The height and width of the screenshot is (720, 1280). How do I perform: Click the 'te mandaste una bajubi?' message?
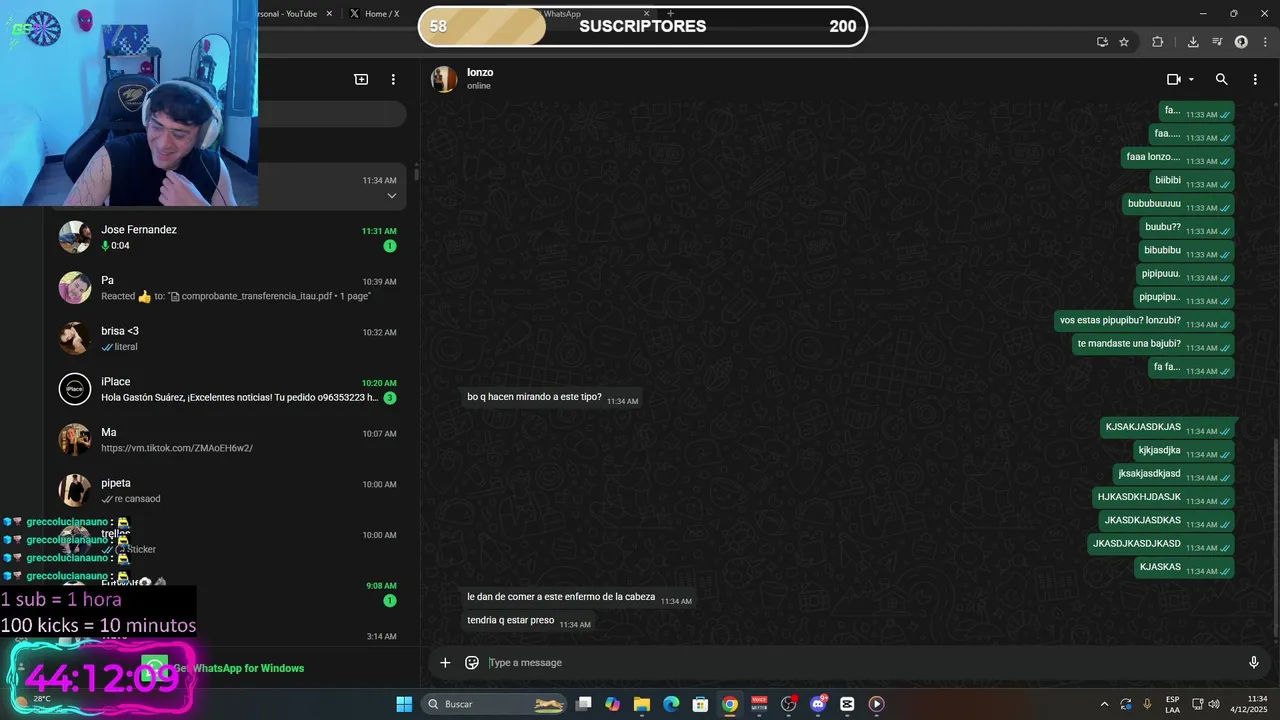[1152, 344]
